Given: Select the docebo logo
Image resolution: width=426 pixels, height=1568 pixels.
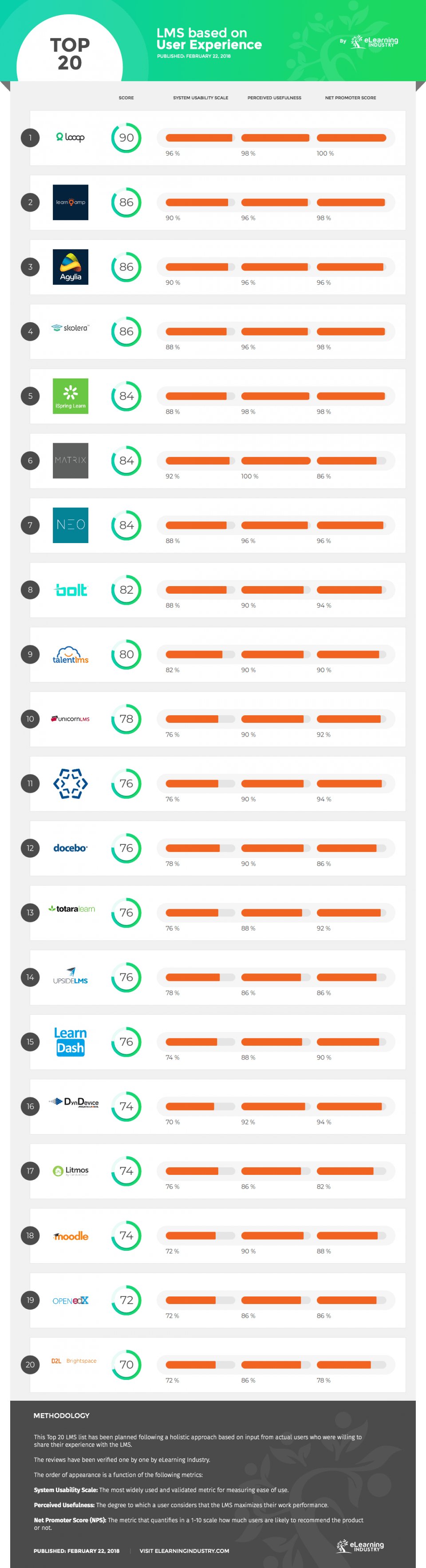Looking at the screenshot, I should point(71,848).
